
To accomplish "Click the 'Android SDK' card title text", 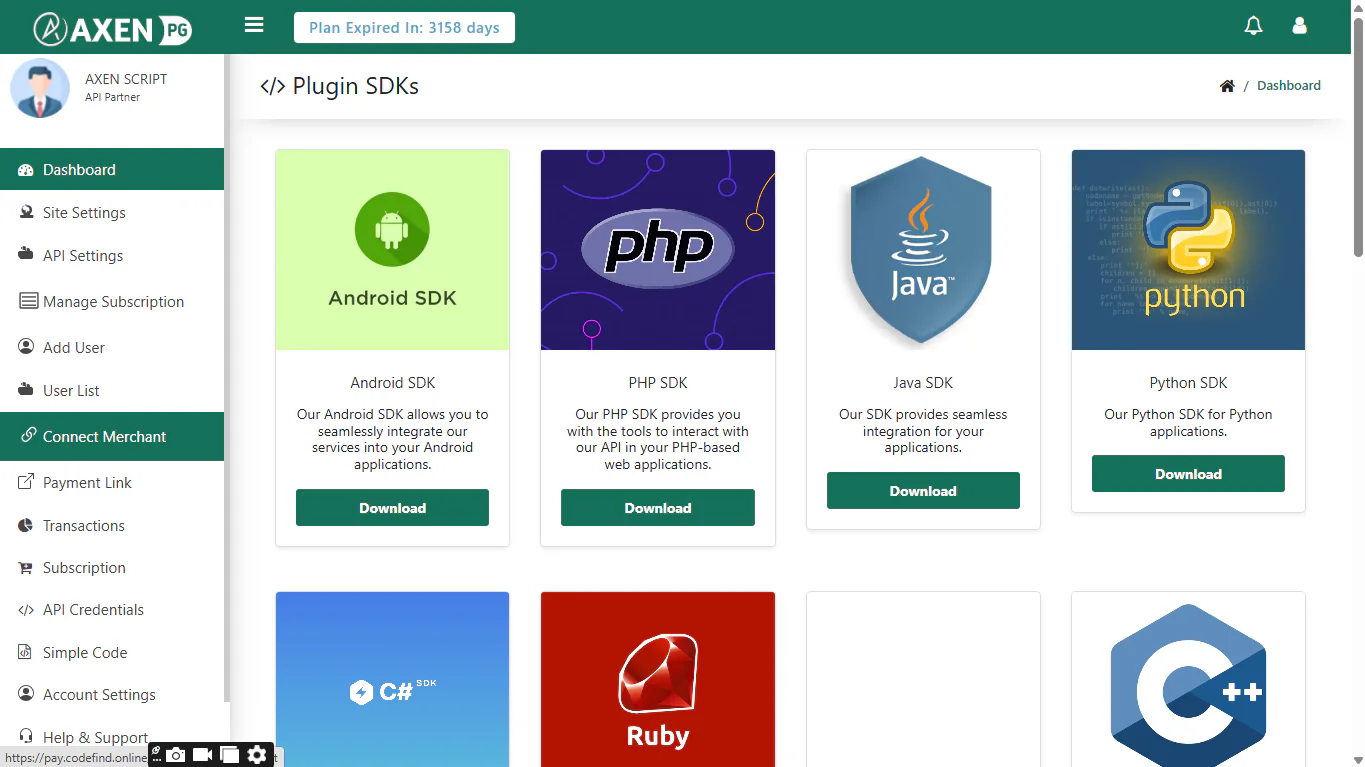I will 392,383.
